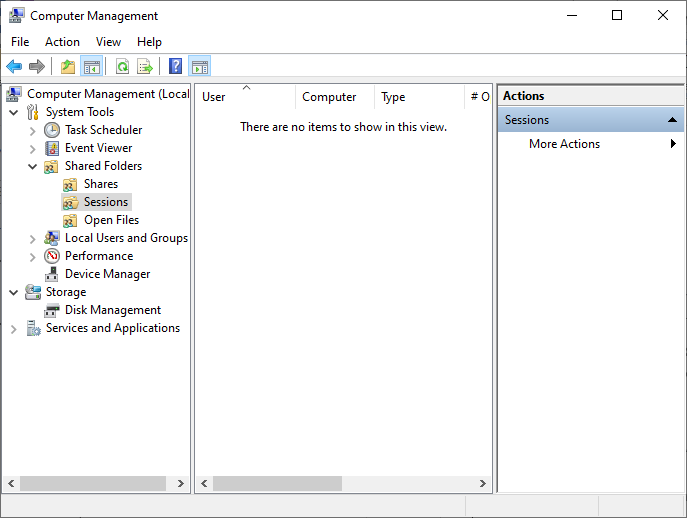Screen dimensions: 687x518
Task: Click the Export List toolbar icon
Action: (x=145, y=67)
